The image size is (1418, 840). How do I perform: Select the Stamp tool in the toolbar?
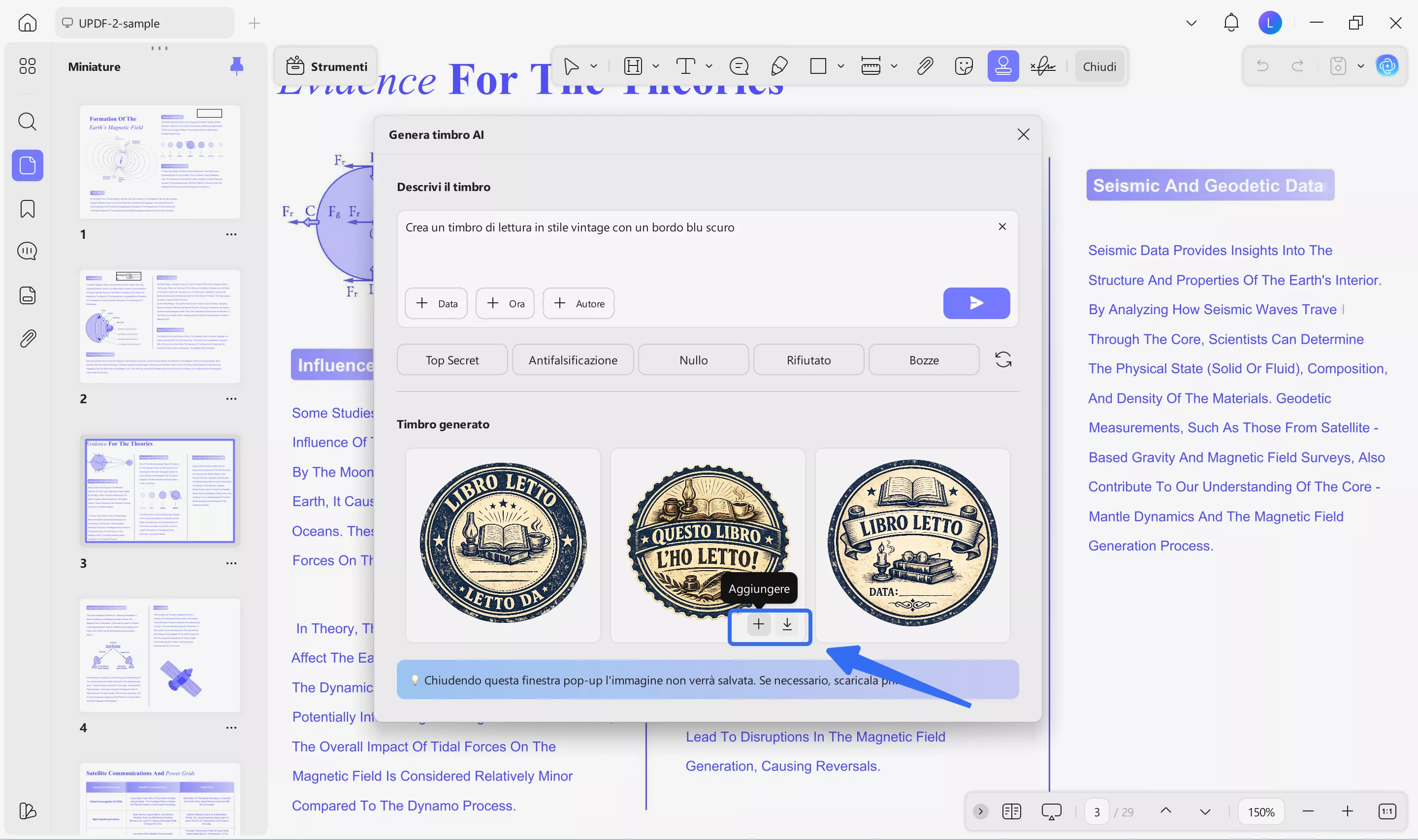[x=1002, y=65]
